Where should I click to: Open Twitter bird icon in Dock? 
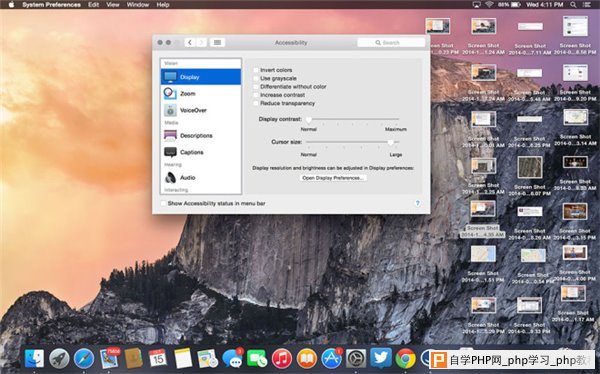(x=381, y=358)
